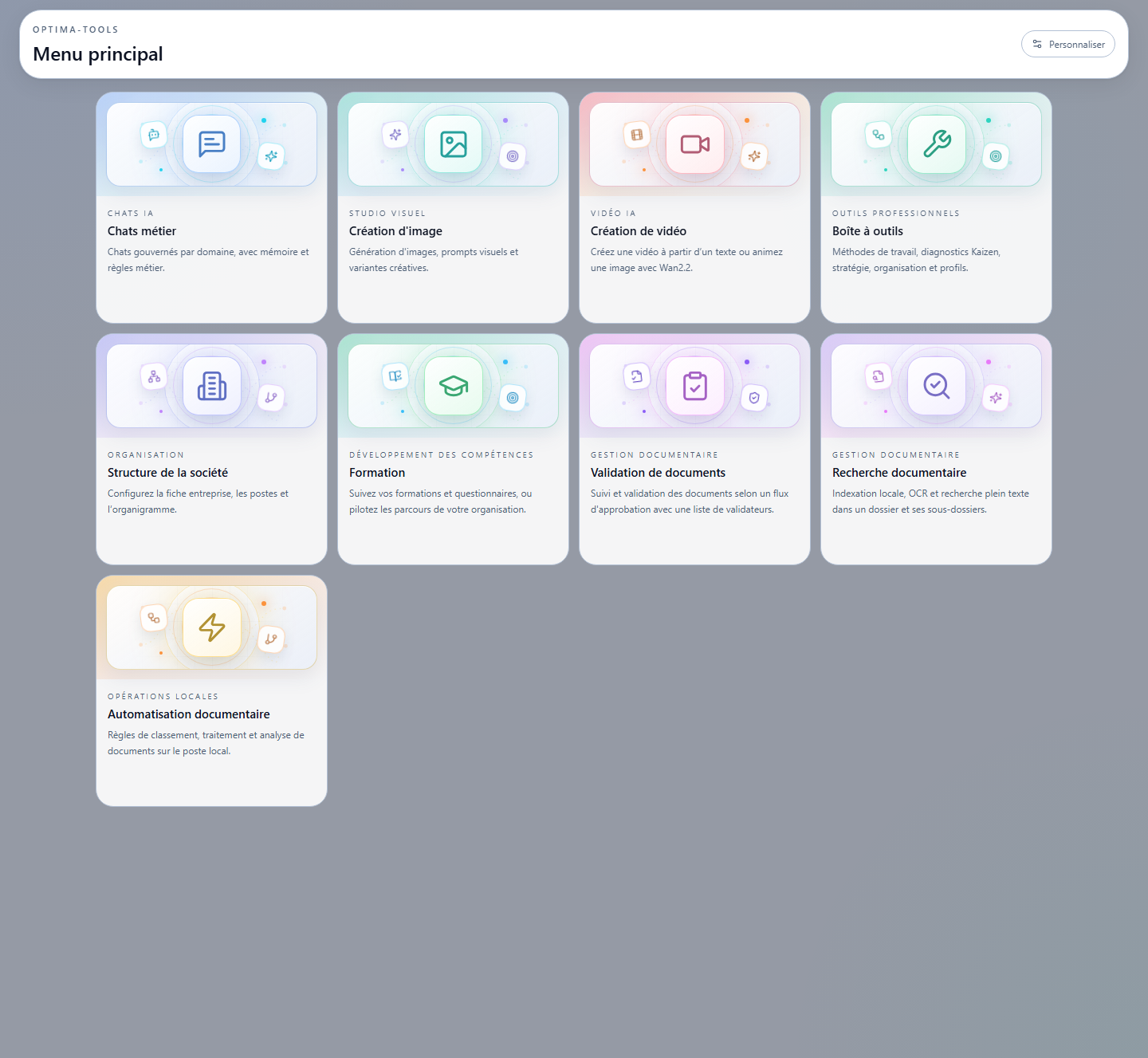Click the small branch icon on Structure de la société card
The height and width of the screenshot is (1058, 1148).
pos(271,398)
